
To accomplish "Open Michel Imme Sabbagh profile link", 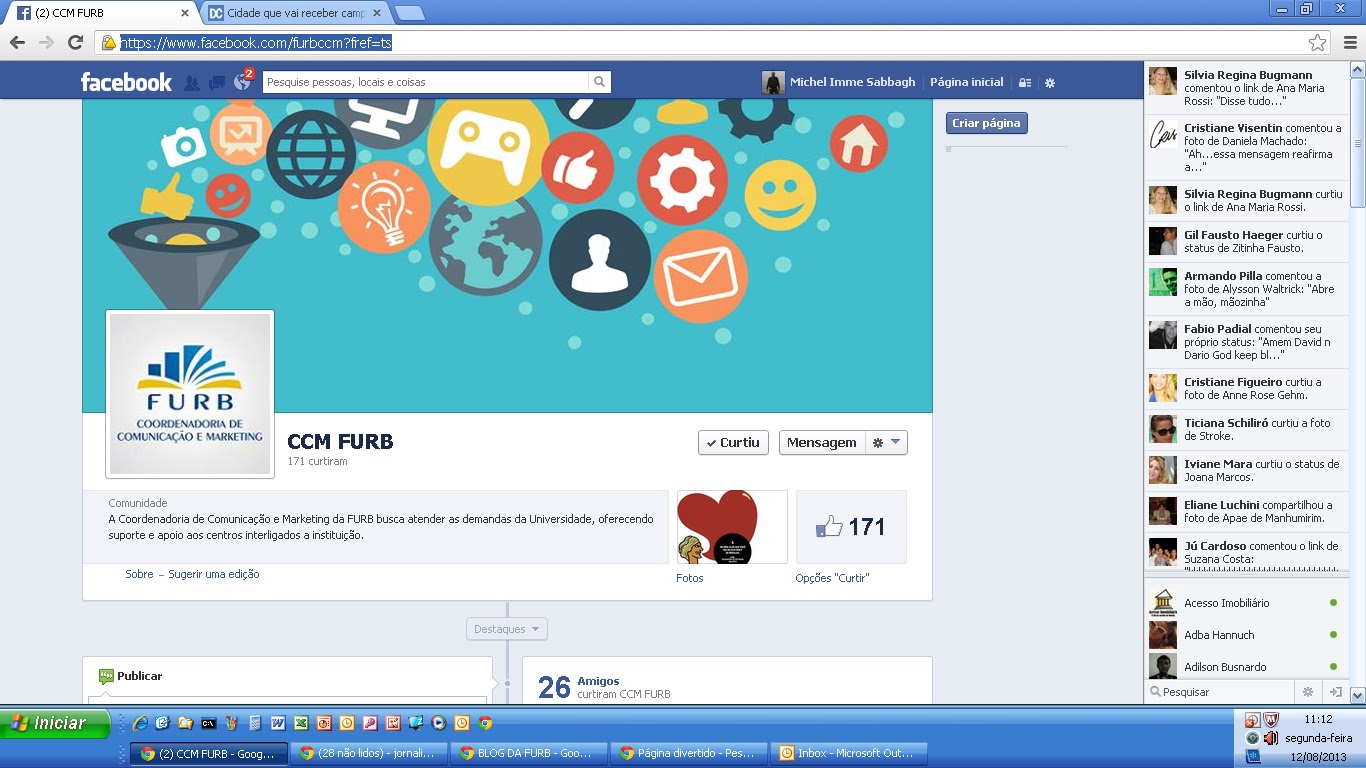I will (x=852, y=82).
